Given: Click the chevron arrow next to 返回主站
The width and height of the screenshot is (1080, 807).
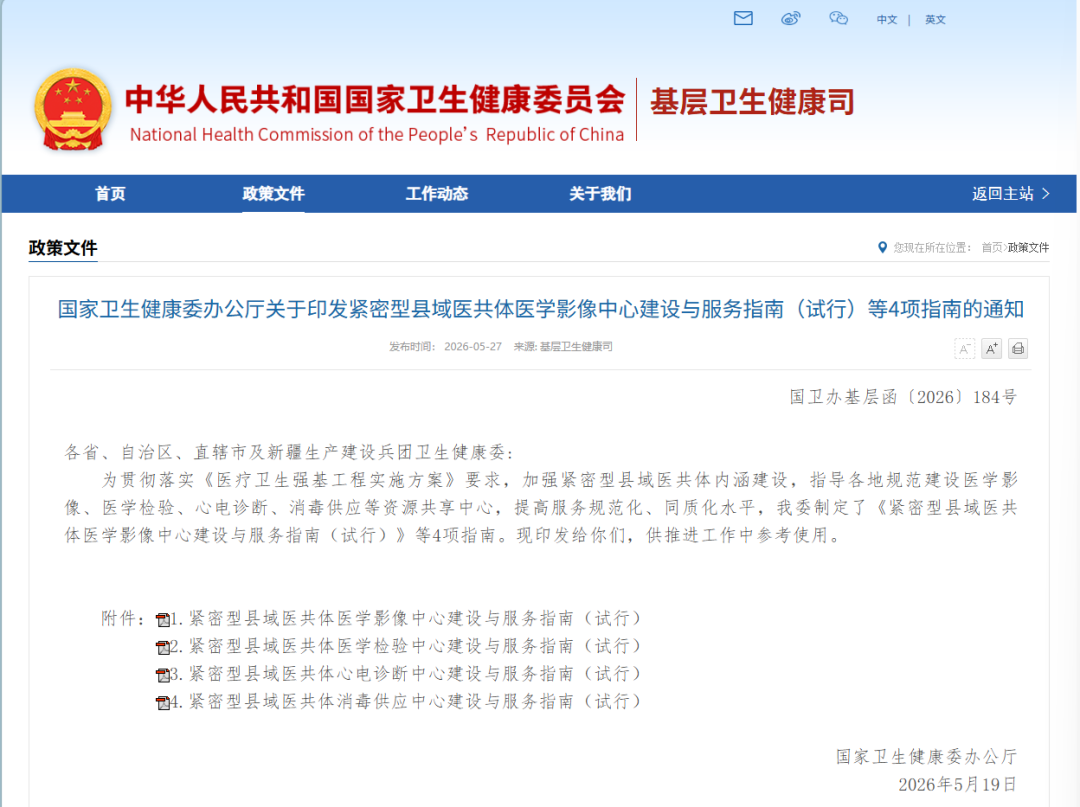Looking at the screenshot, I should 1046,193.
